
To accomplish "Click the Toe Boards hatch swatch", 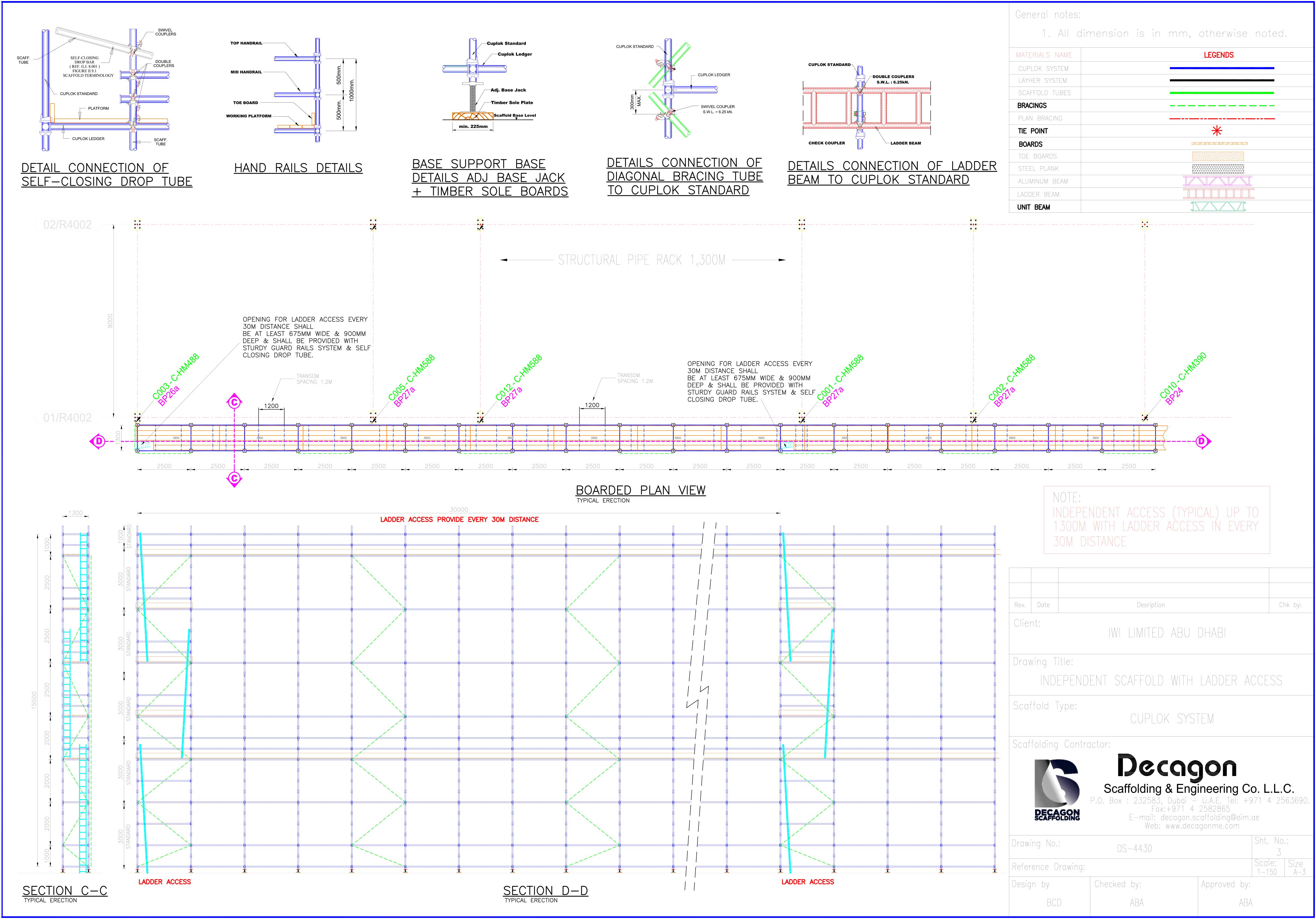I will [x=1217, y=156].
